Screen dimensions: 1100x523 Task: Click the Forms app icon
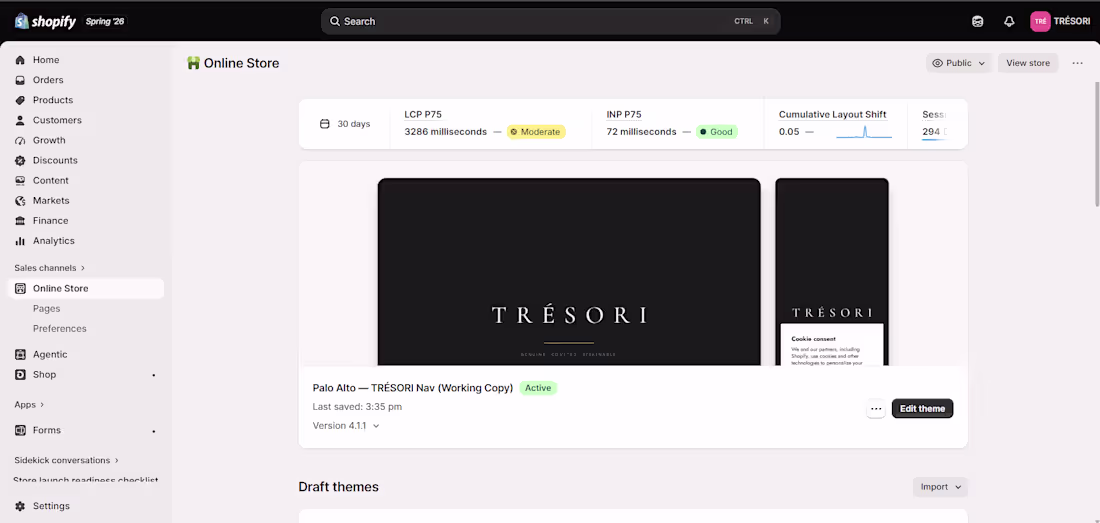20,430
